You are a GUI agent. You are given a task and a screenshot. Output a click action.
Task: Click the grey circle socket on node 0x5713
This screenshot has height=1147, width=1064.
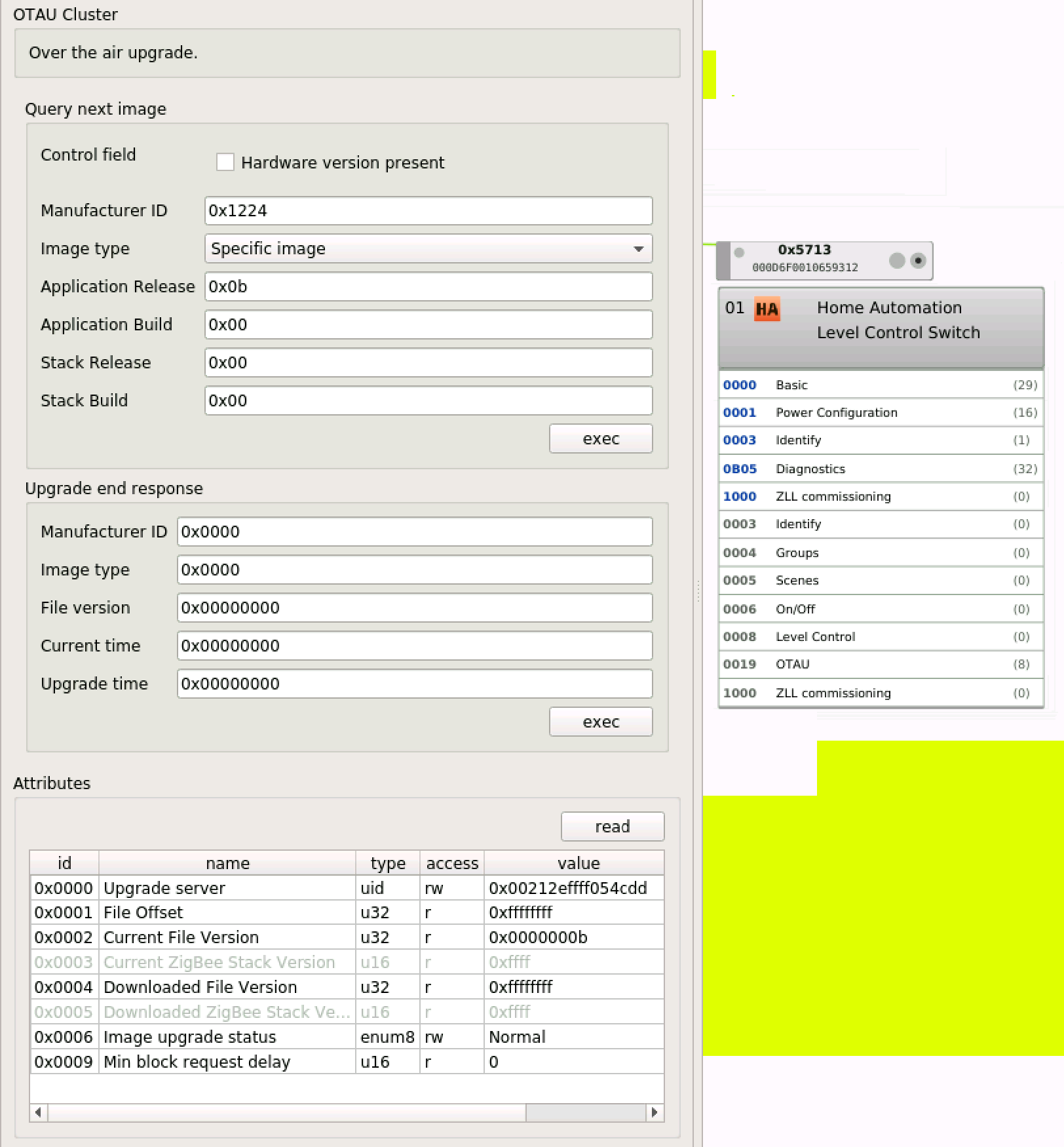click(897, 260)
